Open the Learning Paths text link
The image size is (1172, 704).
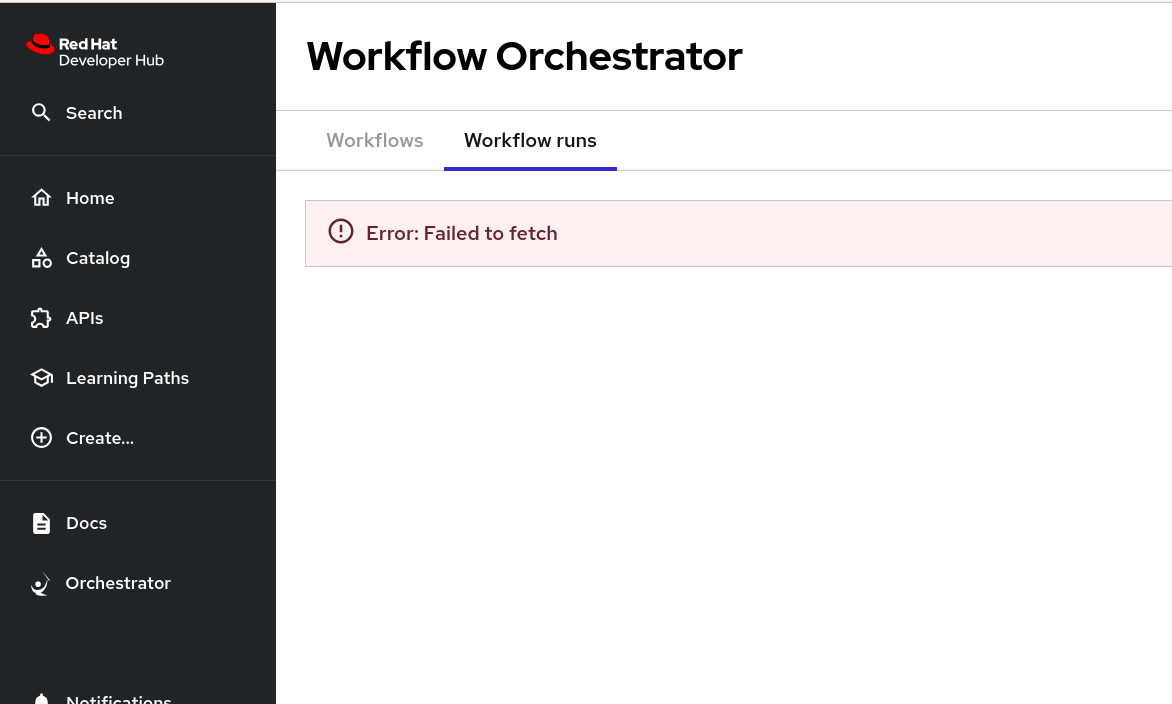127,378
